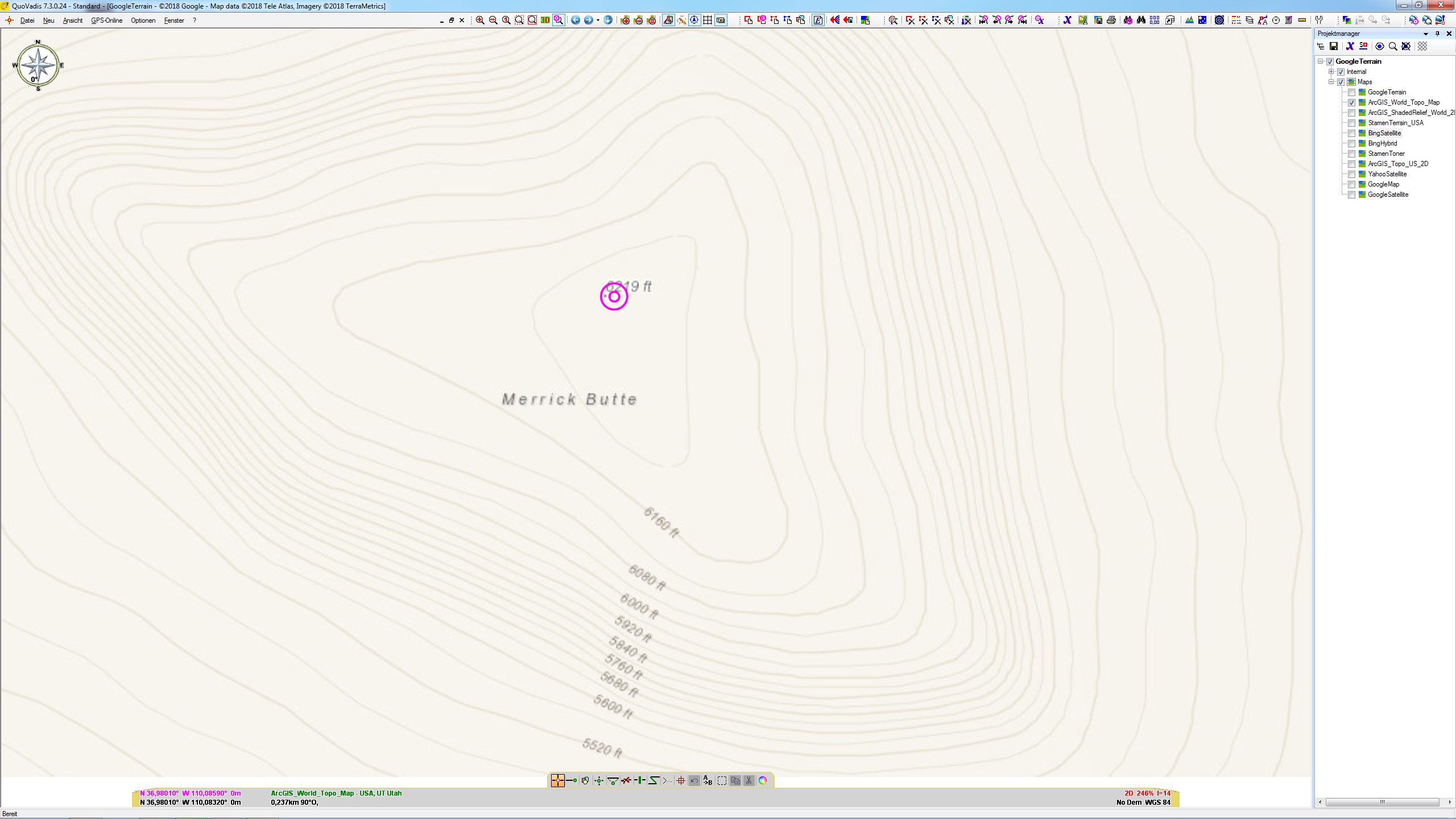Click the tree view icon in Projektmanager
The width and height of the screenshot is (1456, 819).
pyautogui.click(x=1321, y=47)
